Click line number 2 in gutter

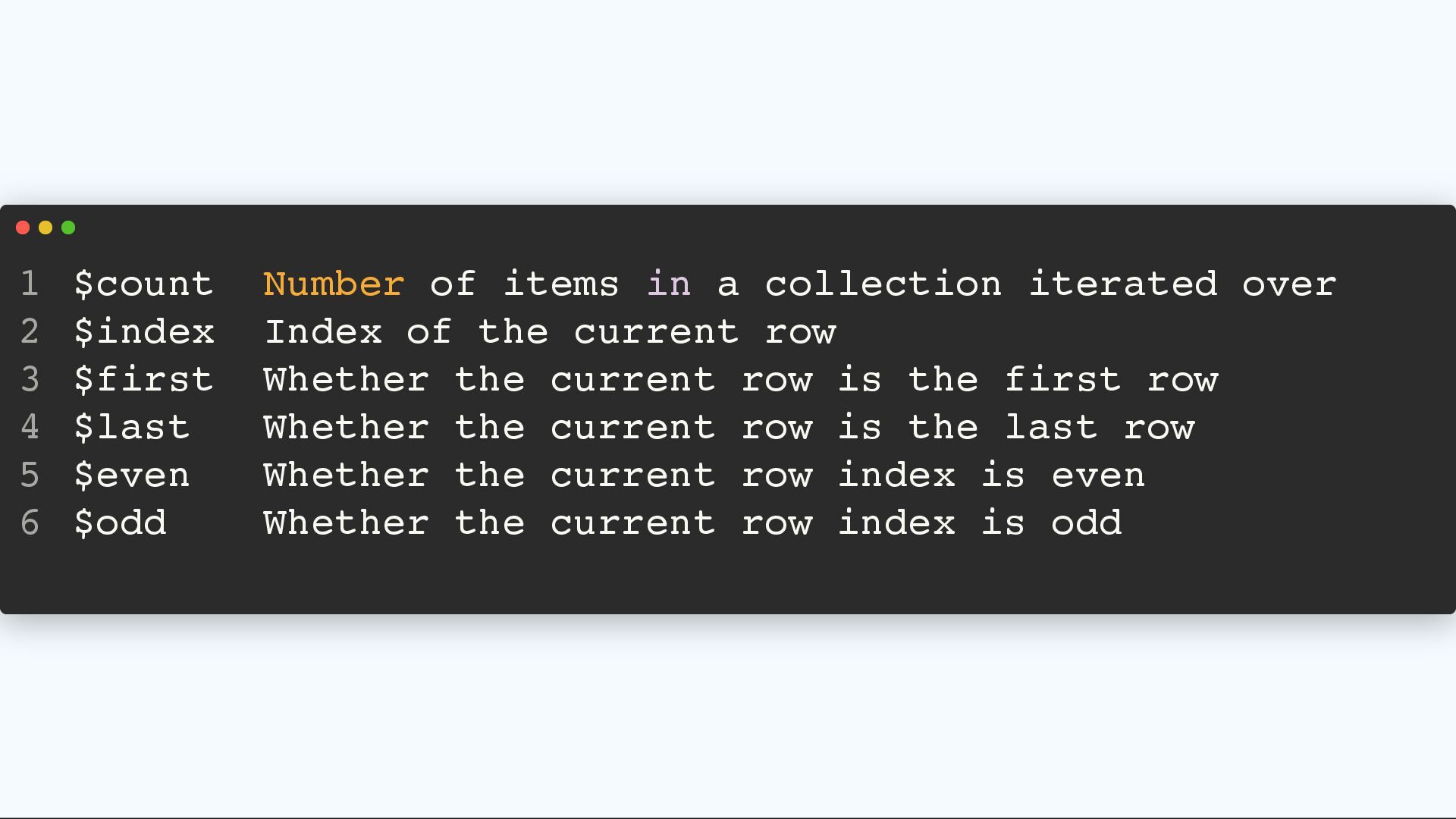[x=30, y=332]
